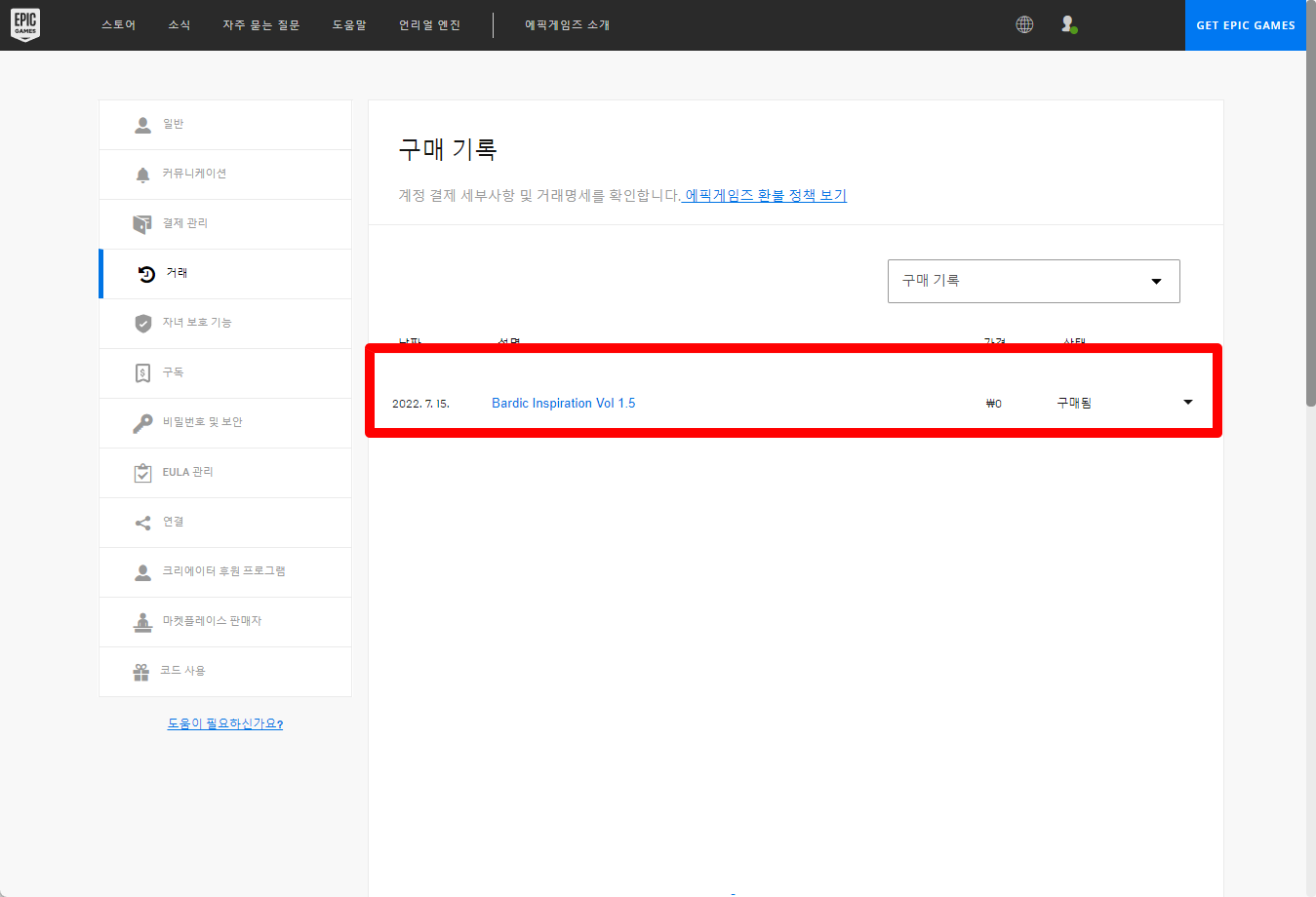Click the history clock icon for 거래
The image size is (1316, 897).
click(x=146, y=274)
